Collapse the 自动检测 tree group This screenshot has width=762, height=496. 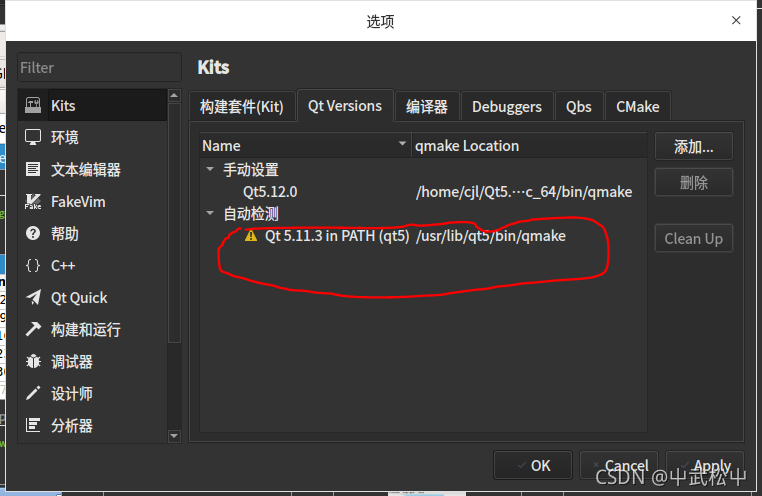click(210, 213)
